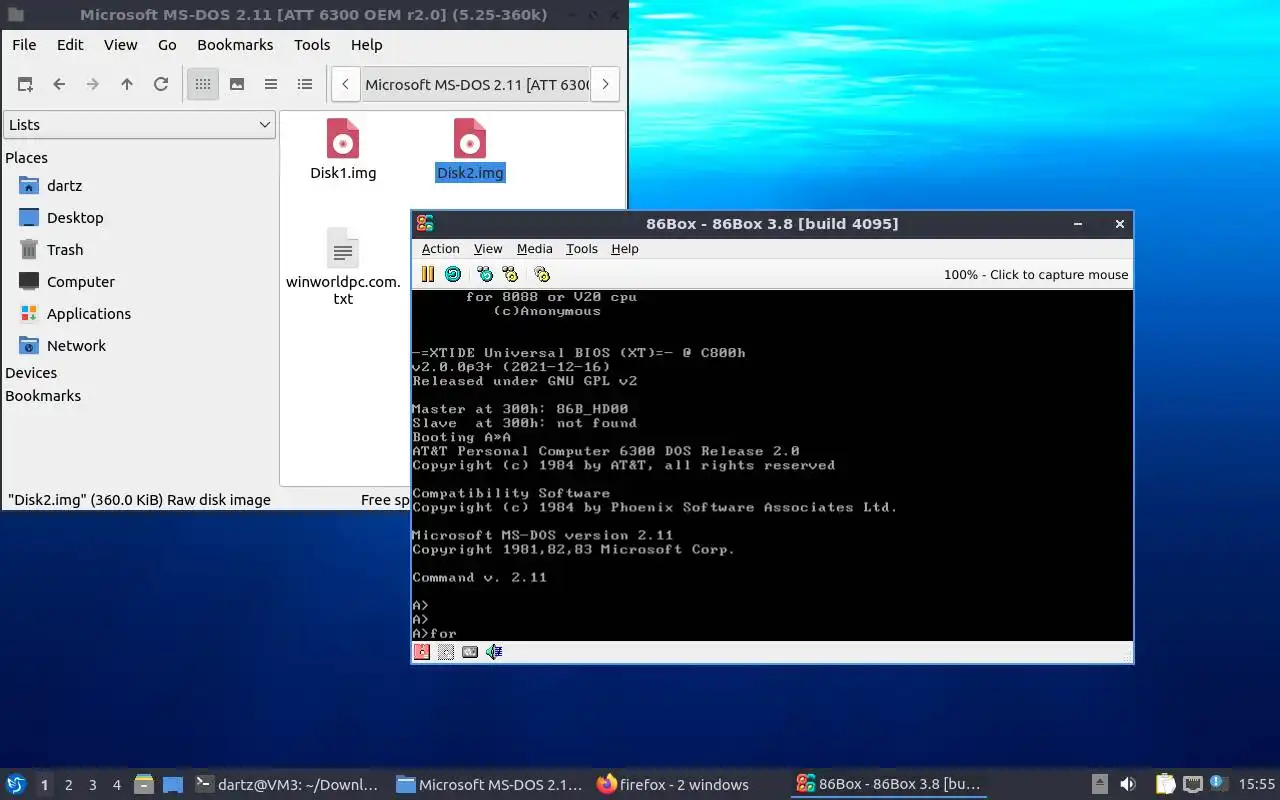Open the 86Box Tools menu
The image size is (1280, 800).
581,249
